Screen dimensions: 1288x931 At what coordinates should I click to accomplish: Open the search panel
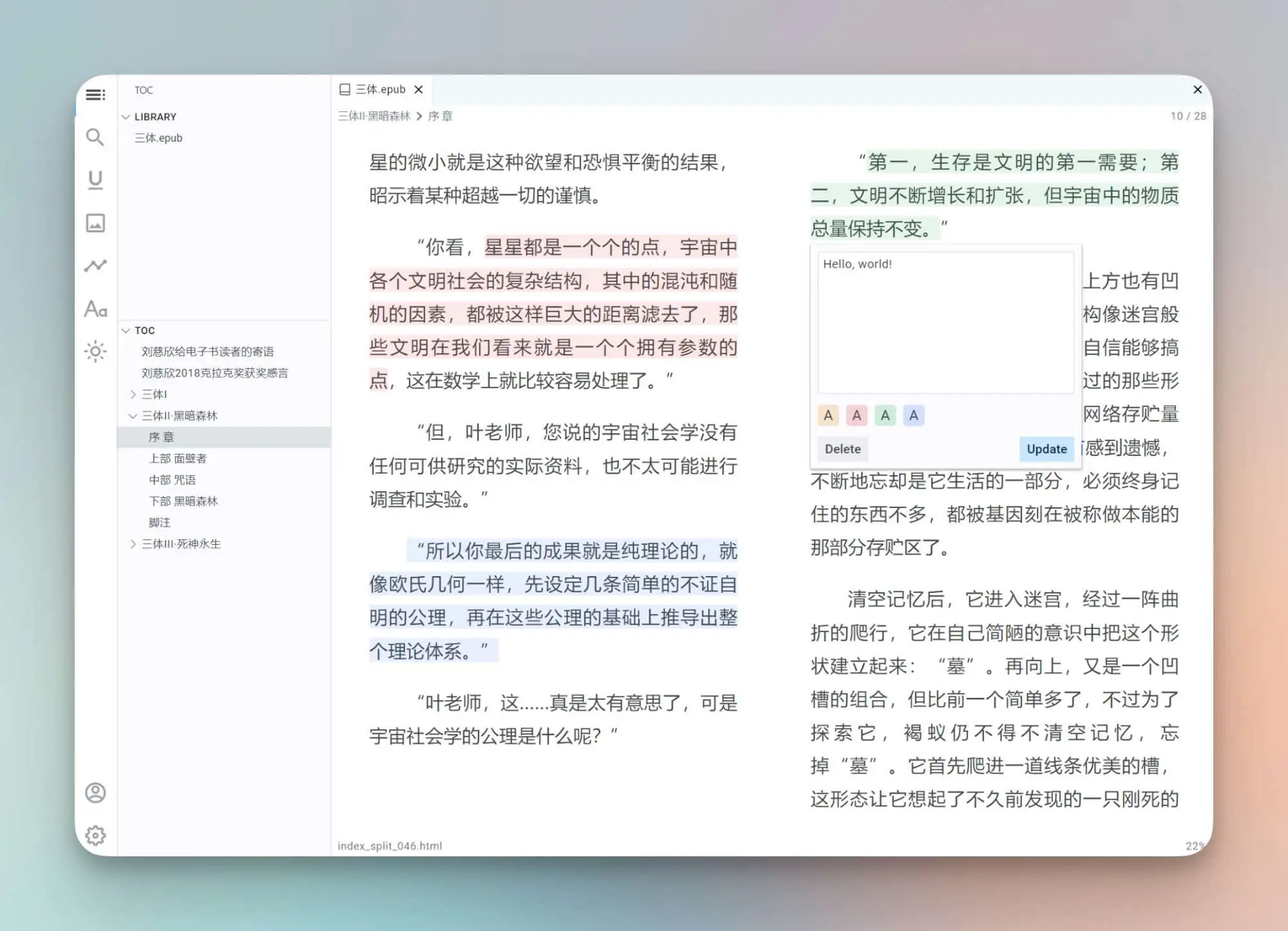point(95,138)
